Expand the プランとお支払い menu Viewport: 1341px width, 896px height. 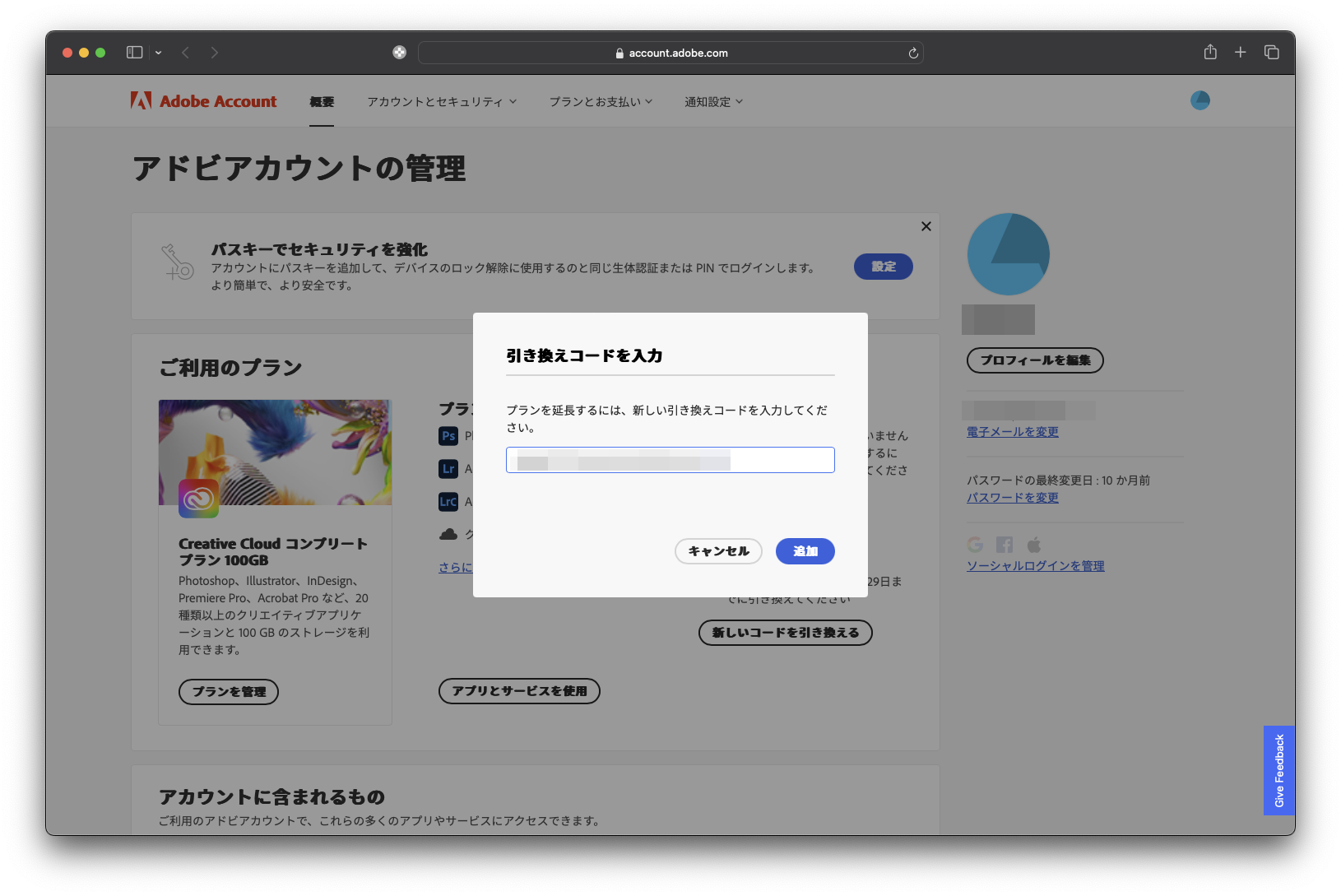coord(601,102)
